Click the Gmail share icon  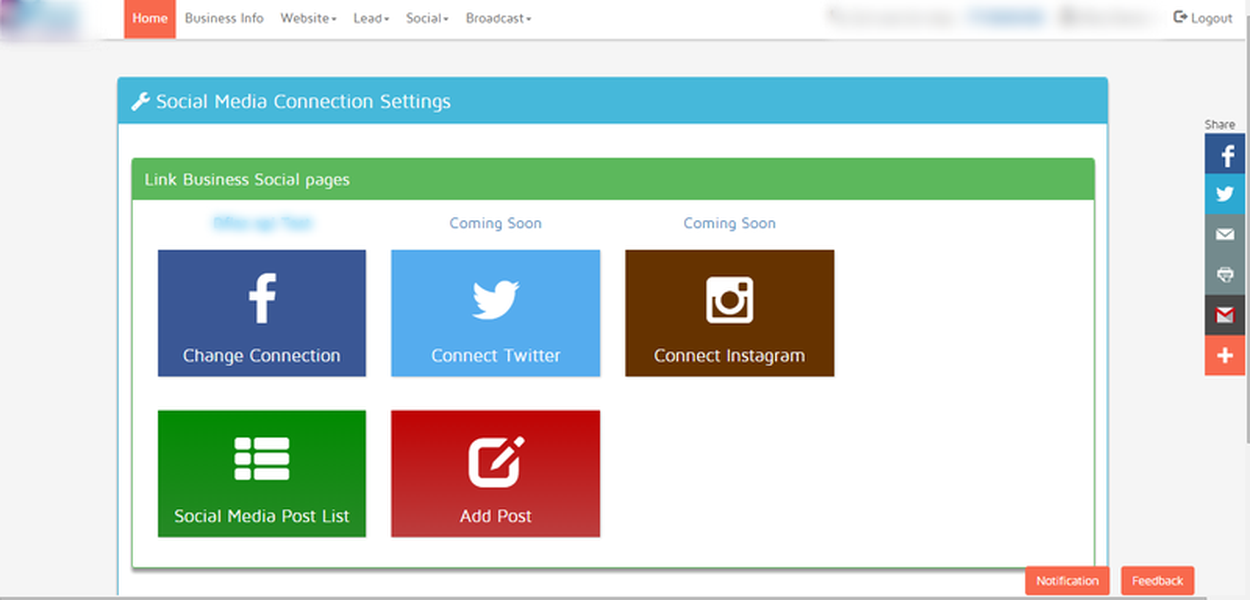1225,315
